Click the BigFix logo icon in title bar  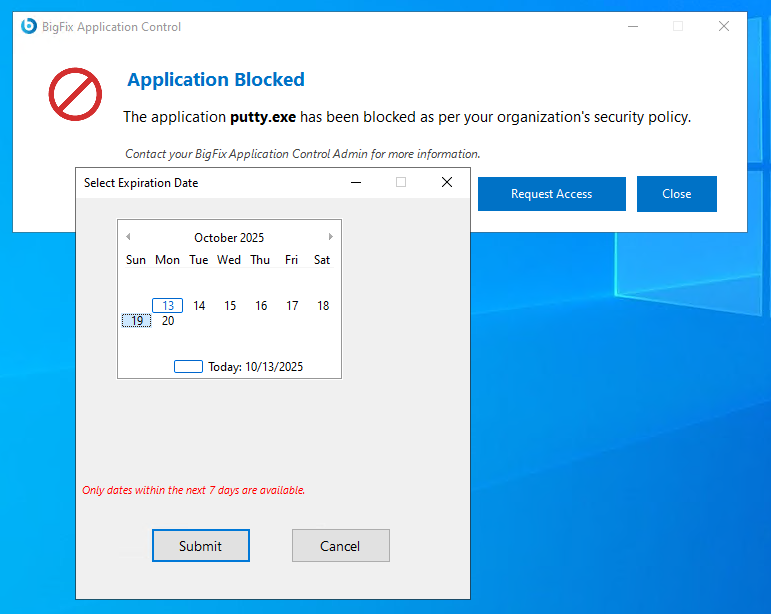point(29,26)
